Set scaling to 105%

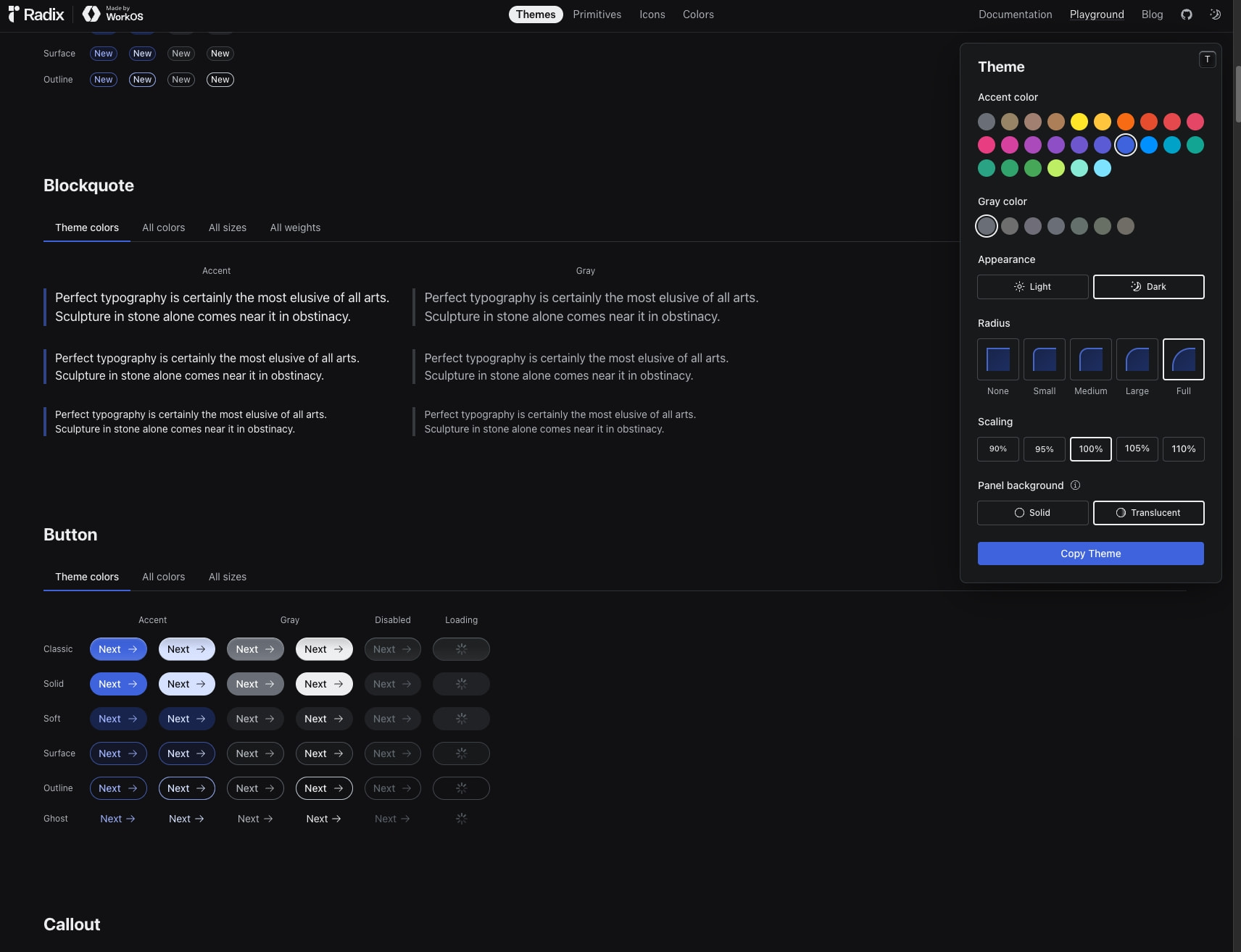click(x=1137, y=449)
